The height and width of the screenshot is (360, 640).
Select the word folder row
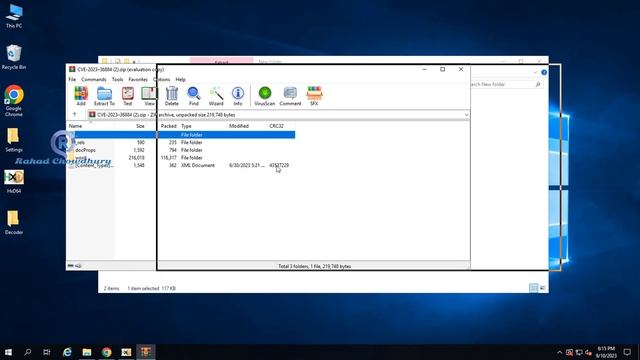click(181, 158)
